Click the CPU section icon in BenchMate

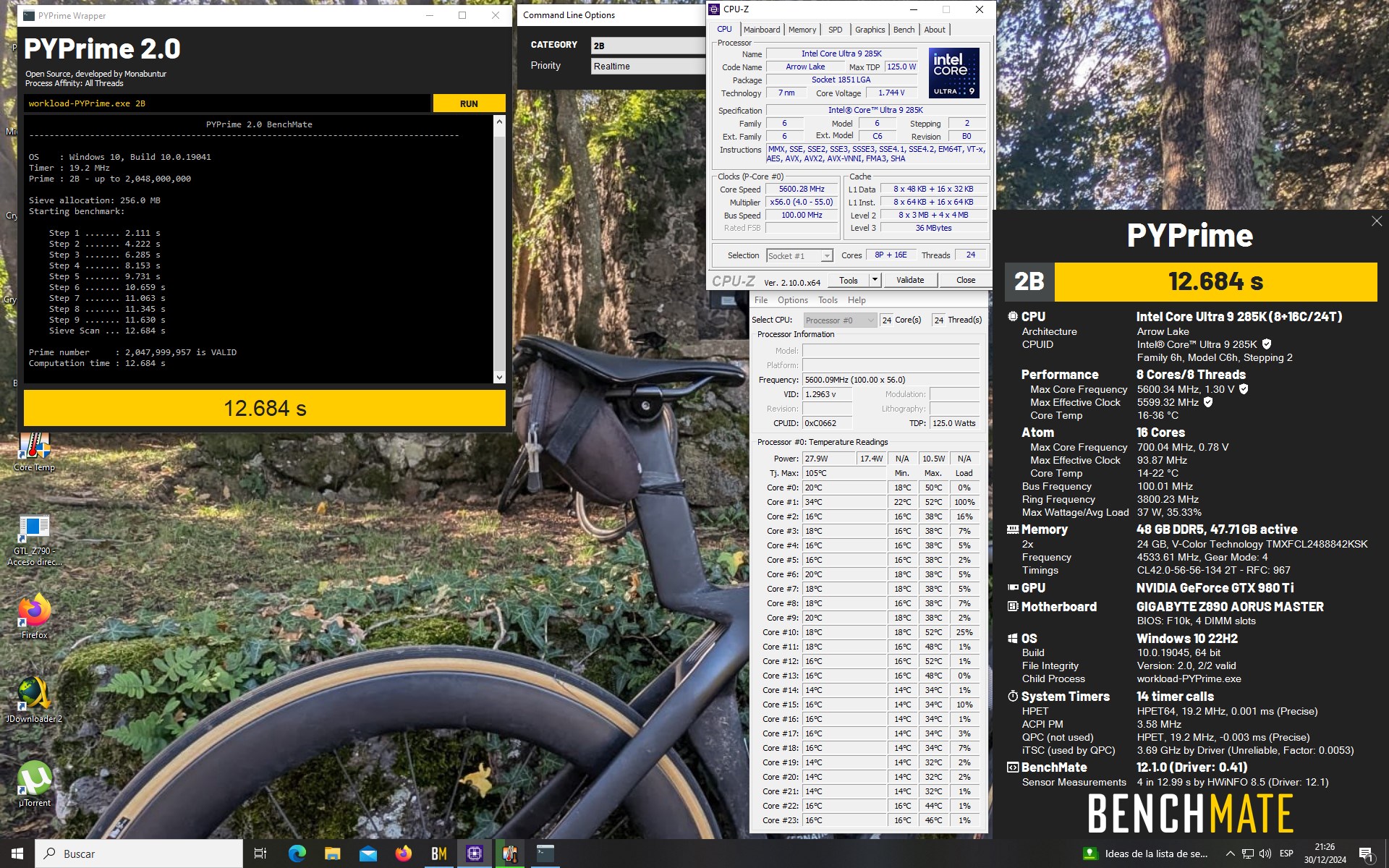(x=1012, y=317)
